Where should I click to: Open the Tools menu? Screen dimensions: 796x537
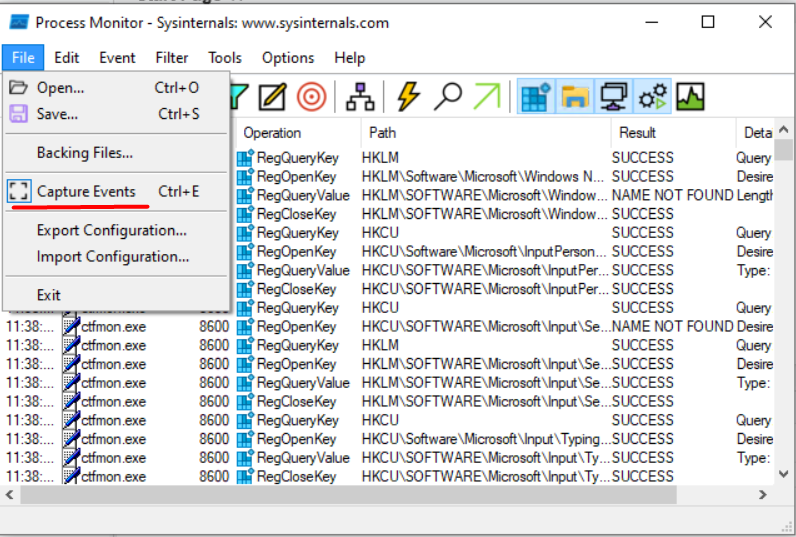pos(225,57)
